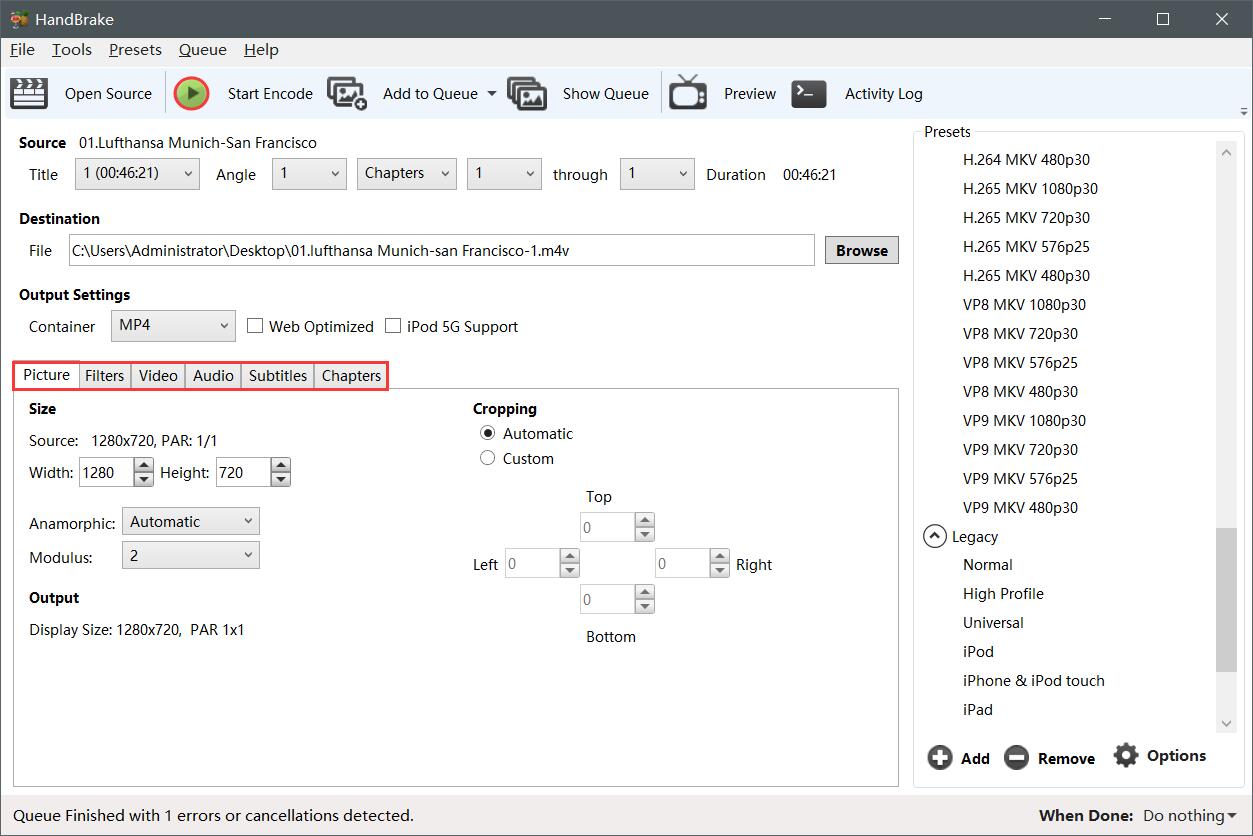The height and width of the screenshot is (836, 1253).
Task: Enable the iPod 5G Support checkbox
Action: click(393, 326)
